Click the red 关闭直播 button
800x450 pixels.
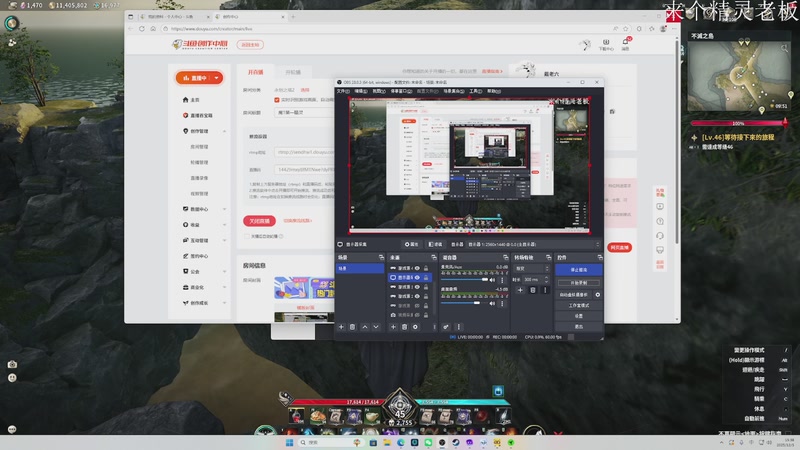[260, 221]
